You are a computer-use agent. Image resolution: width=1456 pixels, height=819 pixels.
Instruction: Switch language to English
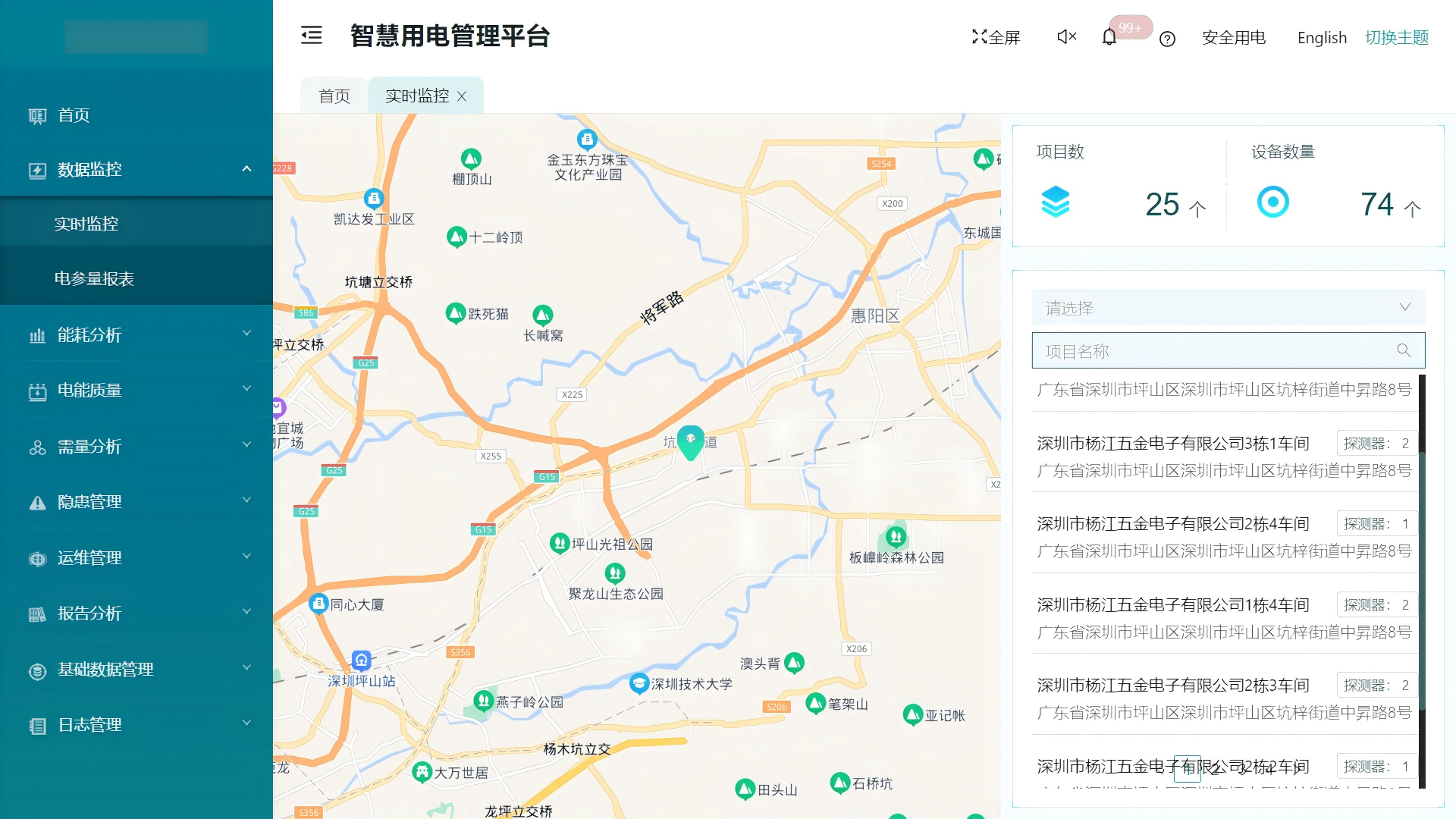point(1322,37)
